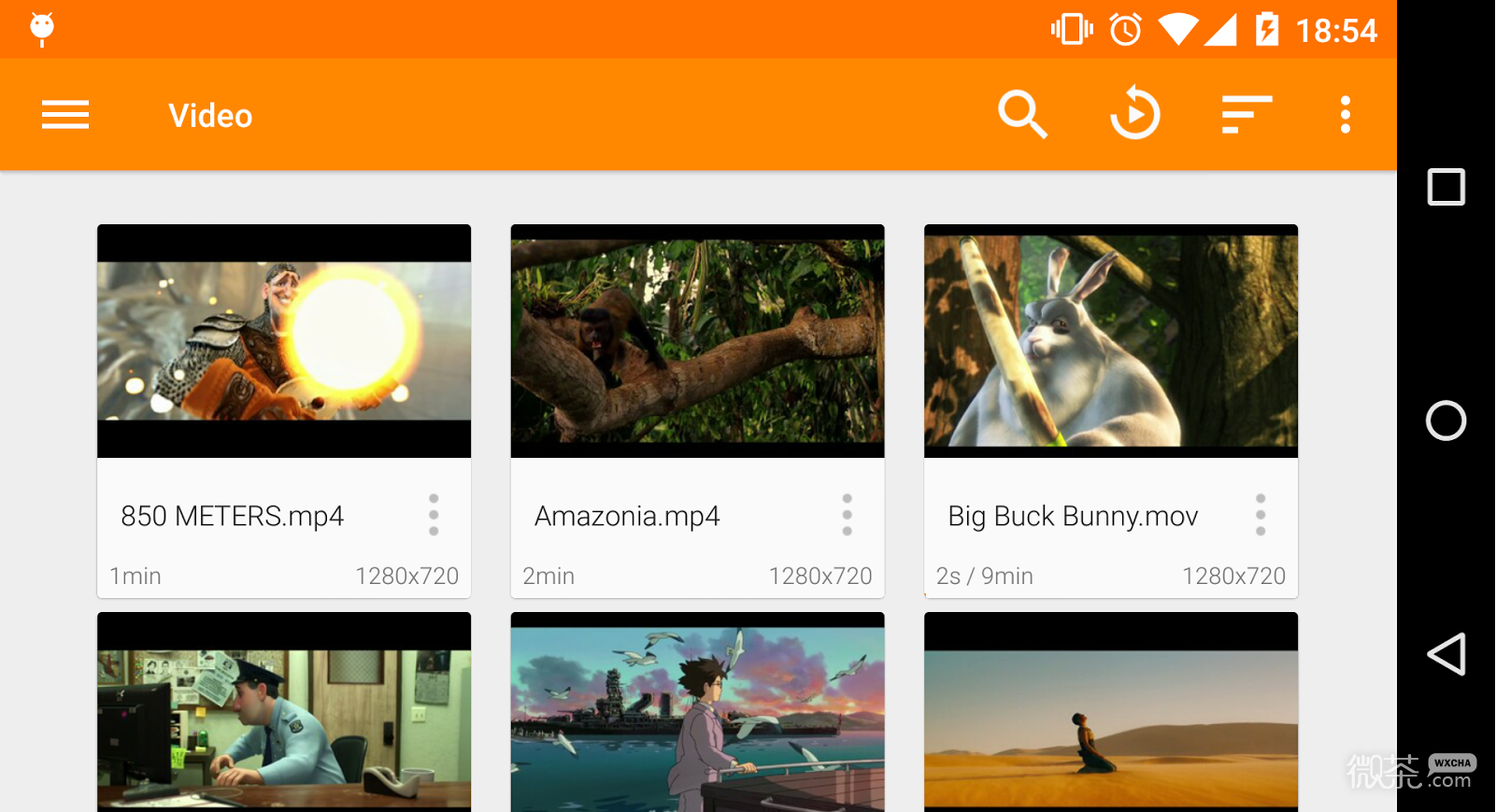Play the Amazonia.mp4 monkey thumbnail
1496x812 pixels.
(697, 341)
